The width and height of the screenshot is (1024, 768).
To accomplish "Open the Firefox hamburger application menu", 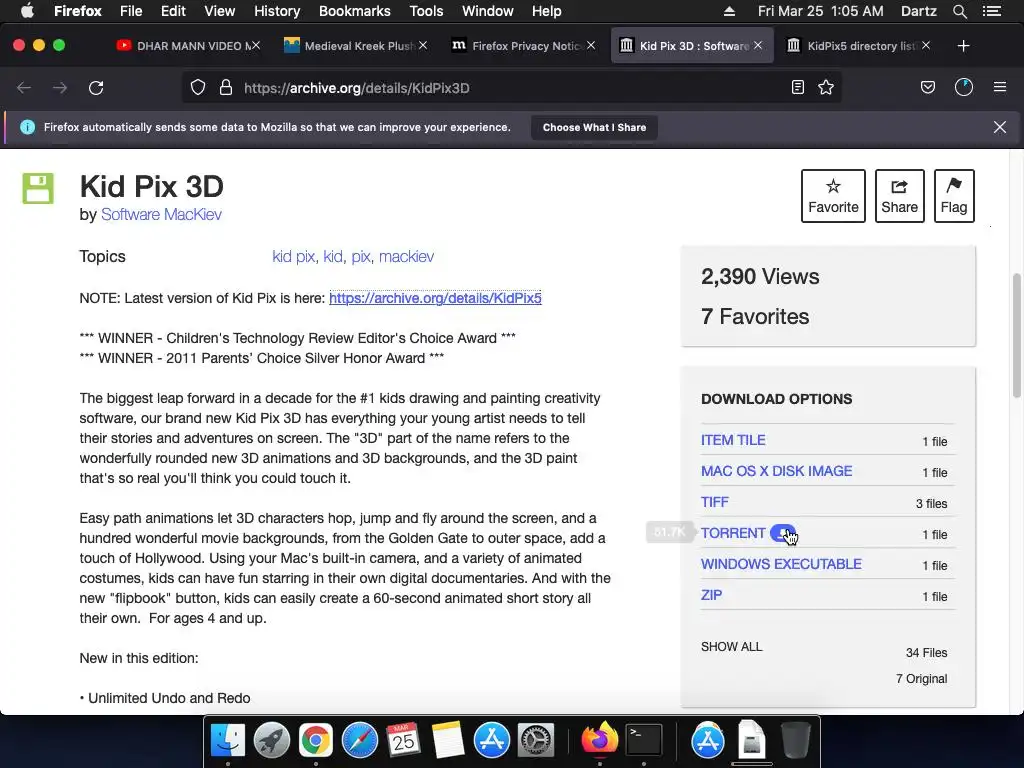I will [x=1000, y=87].
